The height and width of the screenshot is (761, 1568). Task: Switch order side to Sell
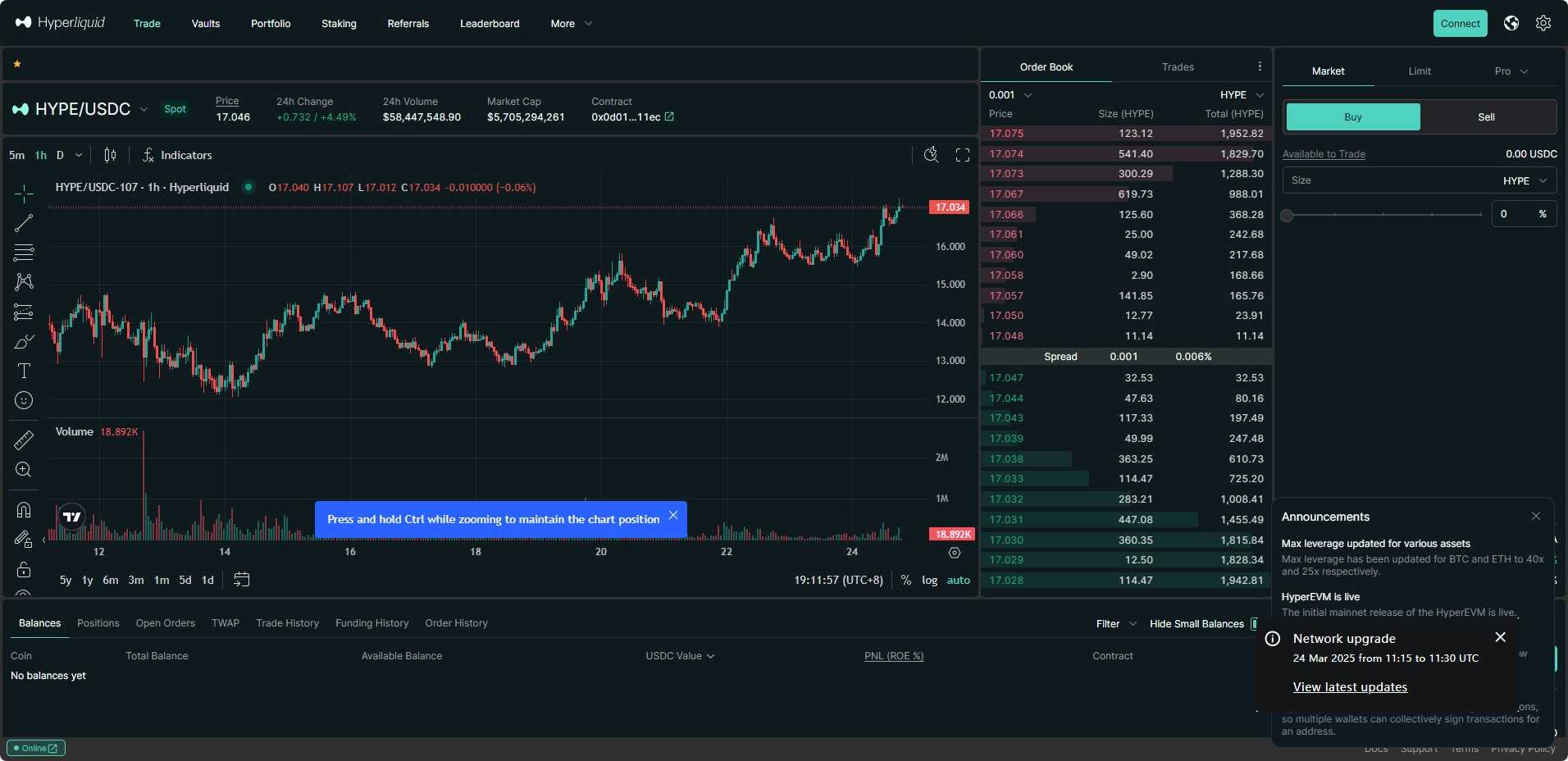click(x=1486, y=117)
